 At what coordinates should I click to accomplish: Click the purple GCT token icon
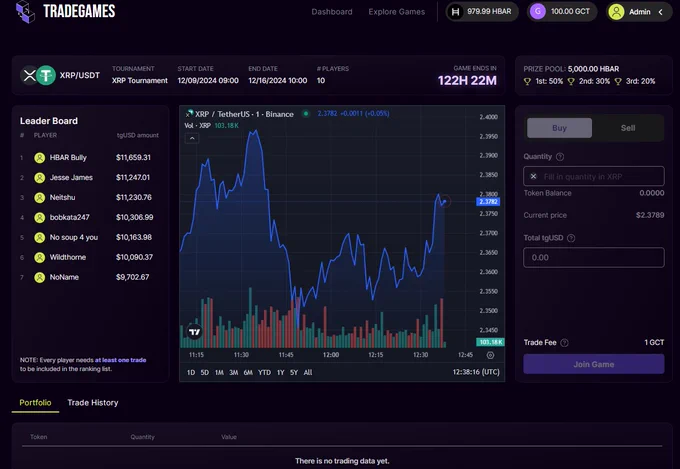pos(538,12)
